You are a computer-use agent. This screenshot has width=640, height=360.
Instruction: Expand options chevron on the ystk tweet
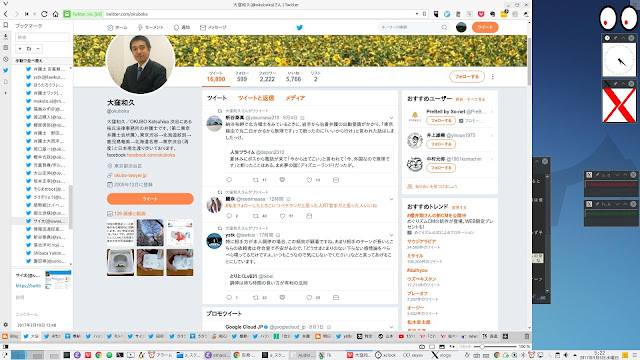click(391, 236)
